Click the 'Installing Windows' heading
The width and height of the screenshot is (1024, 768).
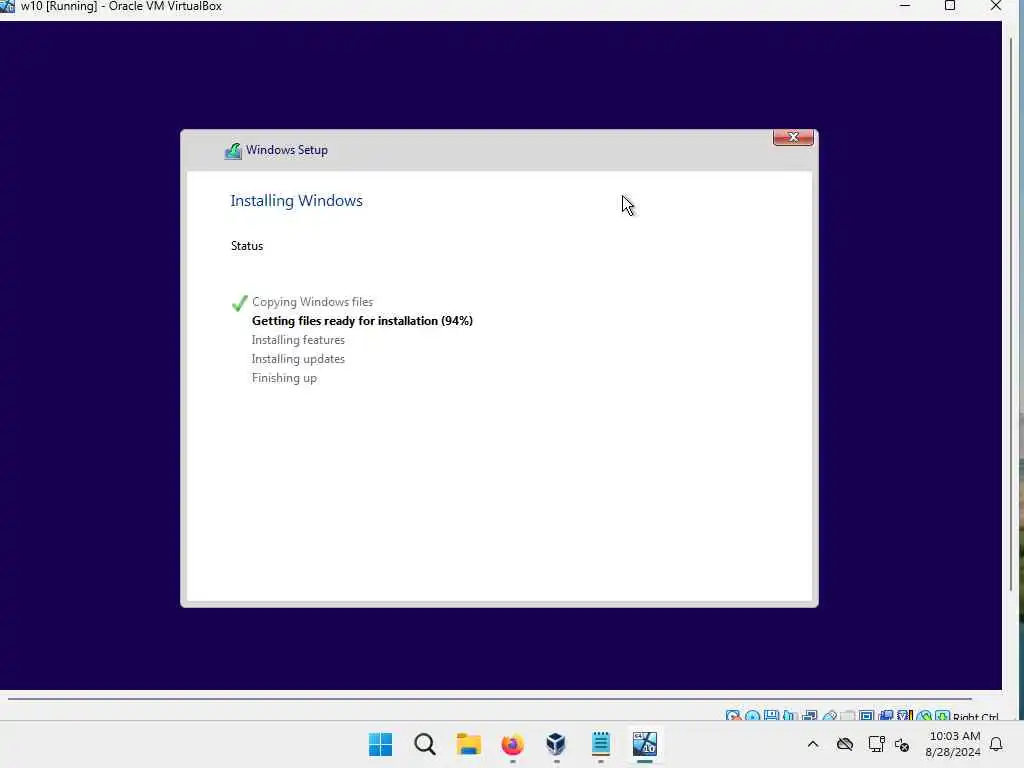(296, 201)
